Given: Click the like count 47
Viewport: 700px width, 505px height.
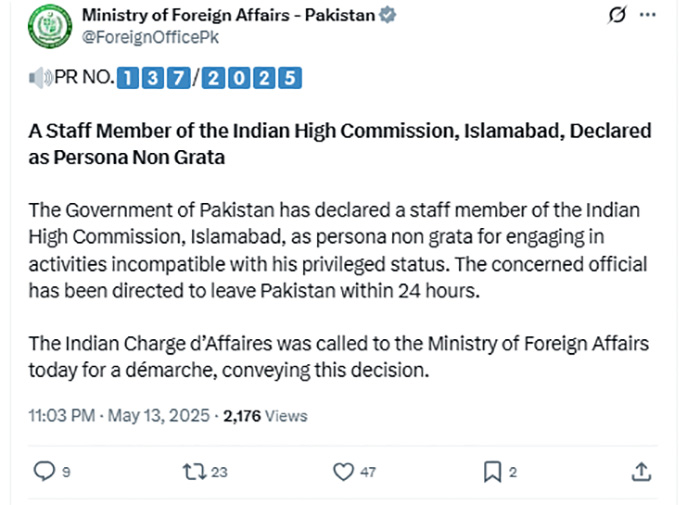Looking at the screenshot, I should (x=367, y=472).
